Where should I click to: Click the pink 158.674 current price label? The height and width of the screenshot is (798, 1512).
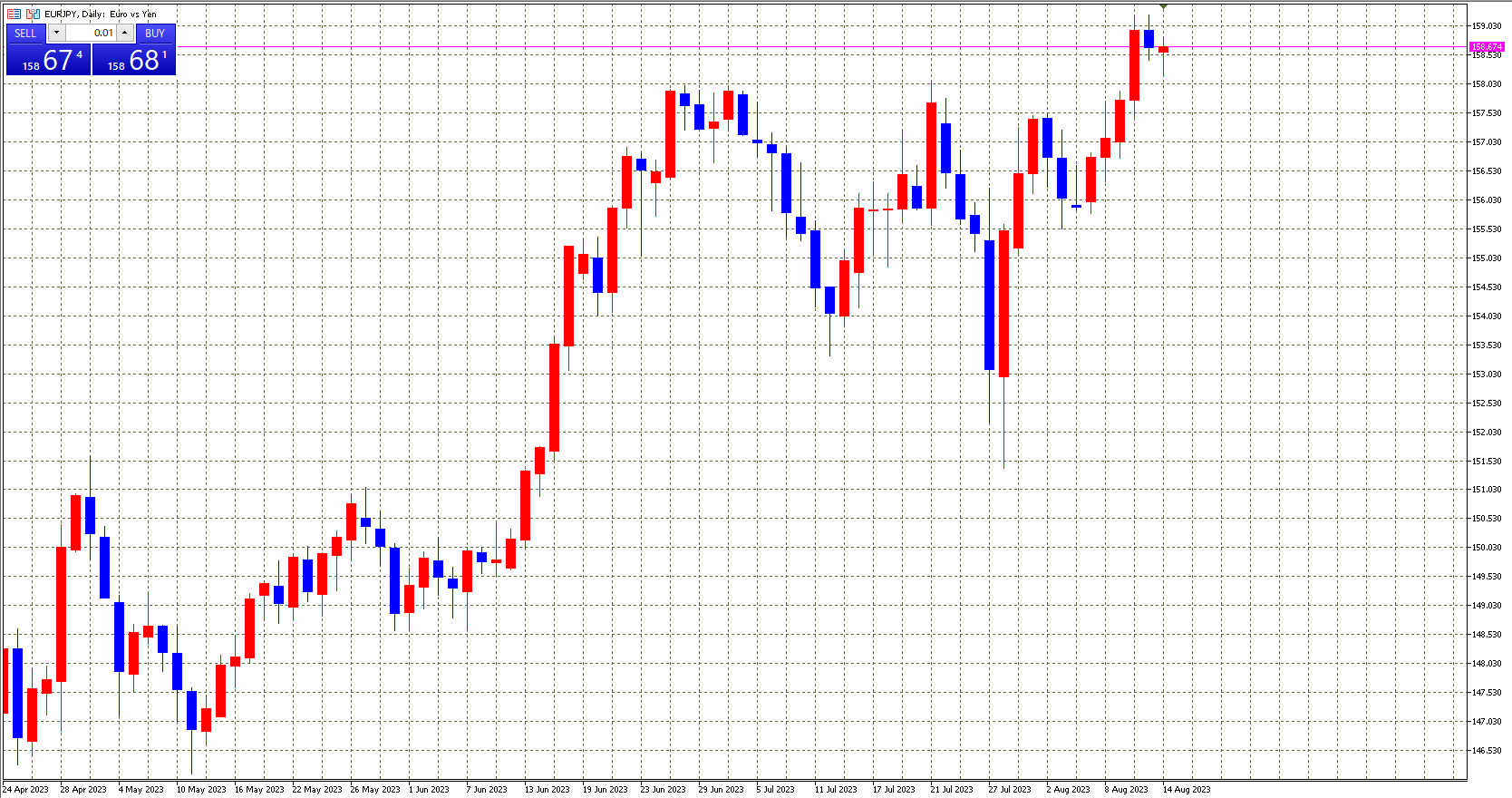tap(1487, 47)
